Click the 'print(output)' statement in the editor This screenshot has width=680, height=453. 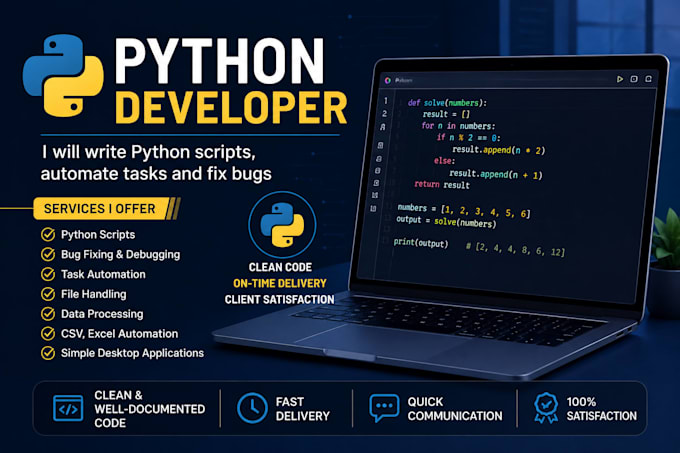click(x=421, y=243)
